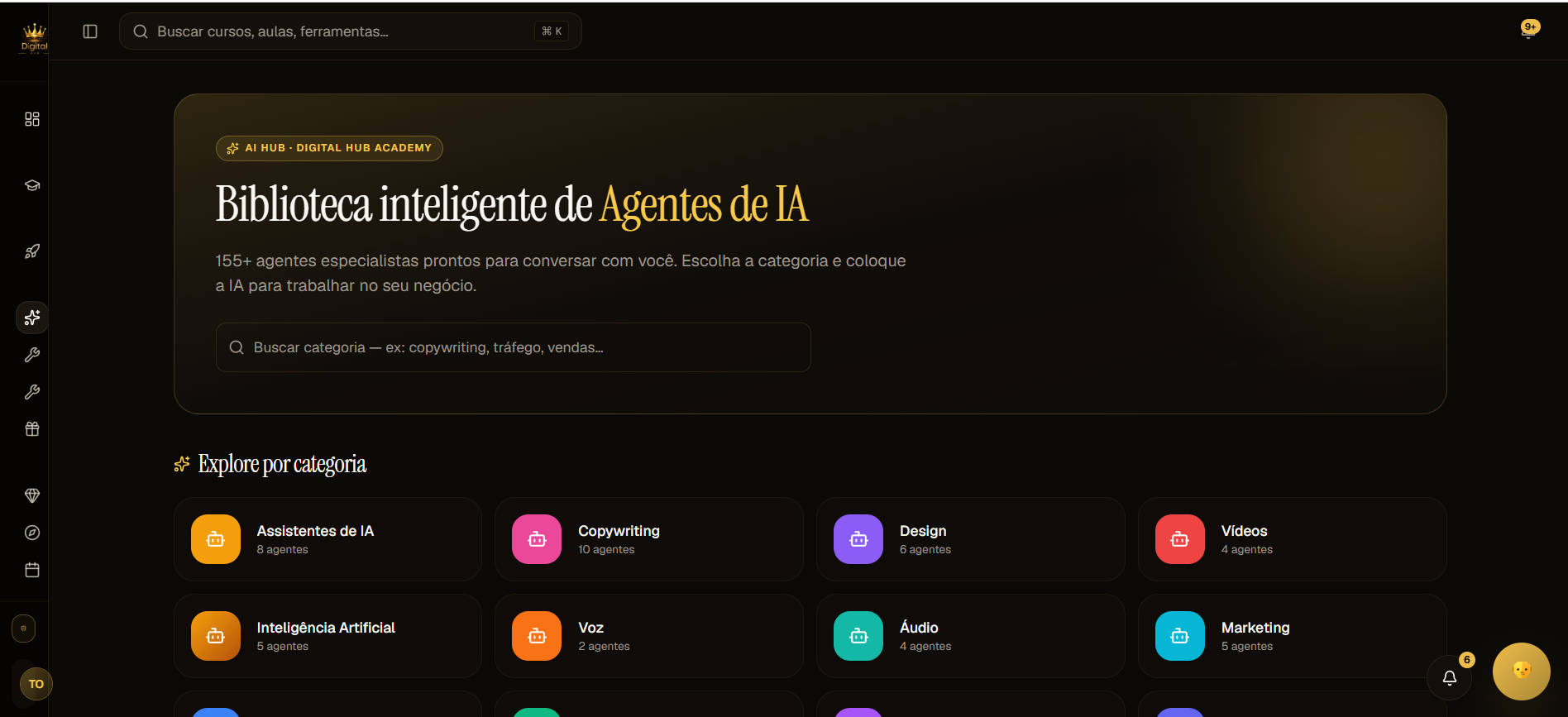Screen dimensions: 1568x717
Task: Open the gift icon in sidebar
Action: (x=32, y=429)
